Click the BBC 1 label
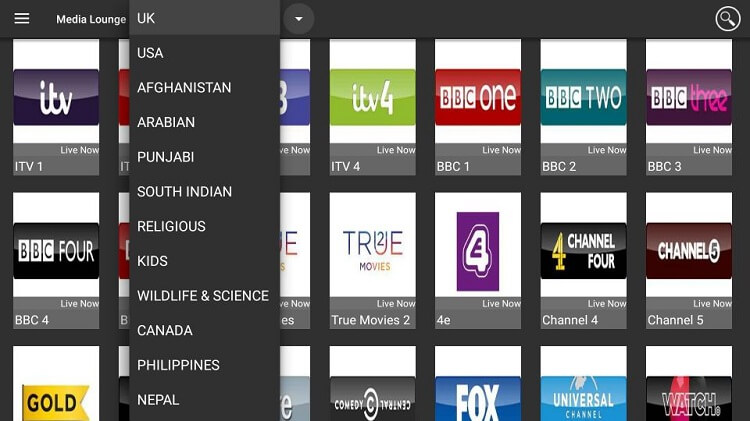Screen dimensions: 750x421 pos(453,166)
